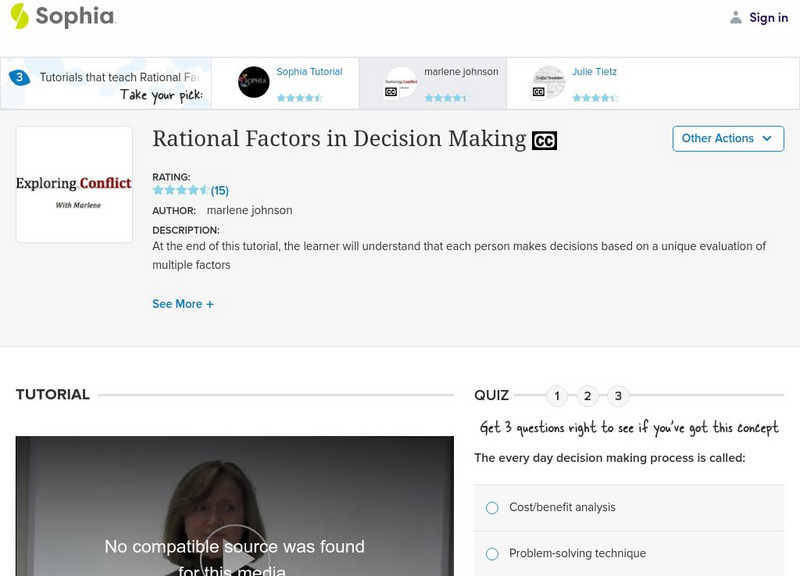Click the blue tutorials count badge

tap(19, 77)
